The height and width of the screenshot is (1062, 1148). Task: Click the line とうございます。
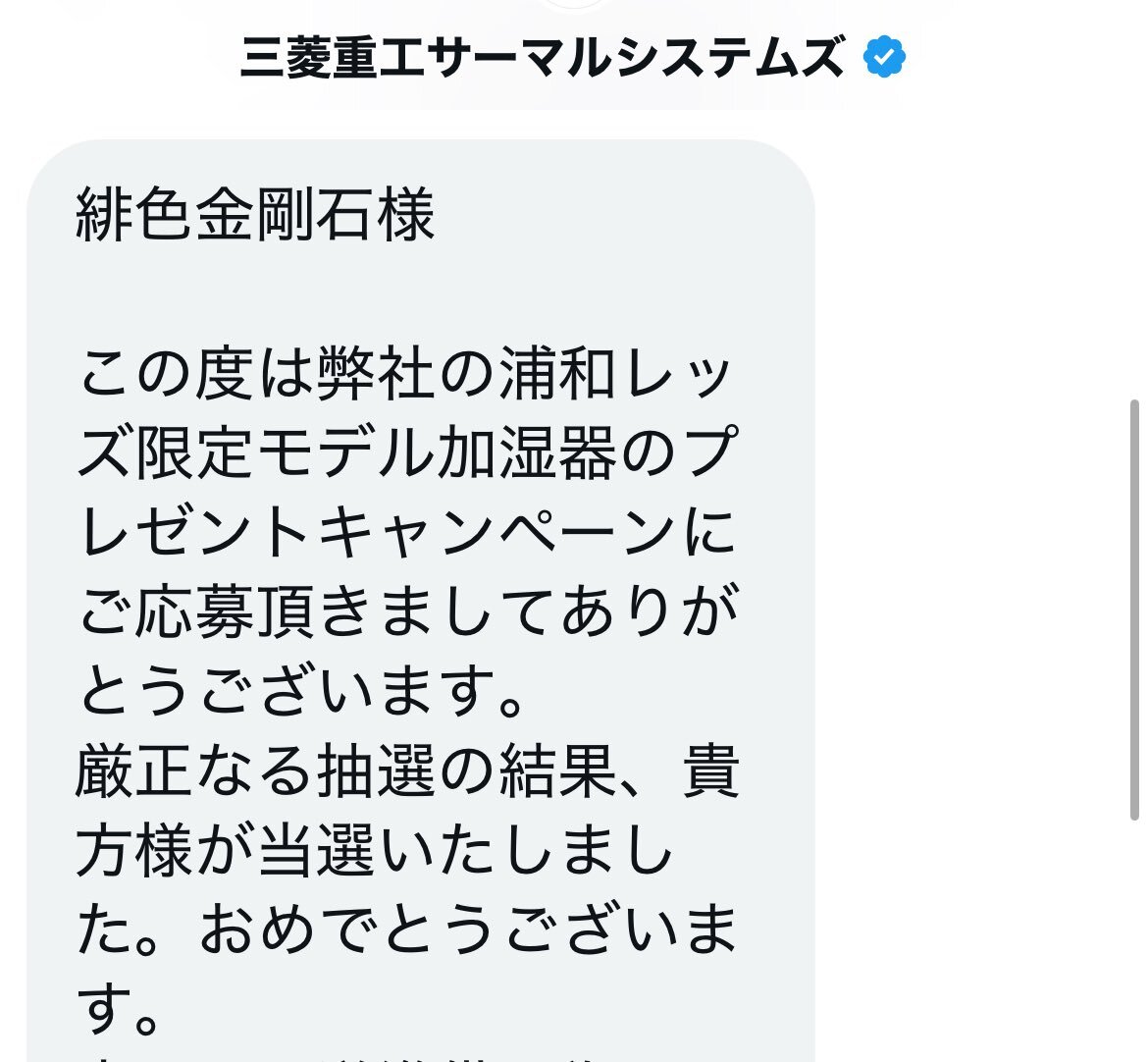tap(301, 691)
